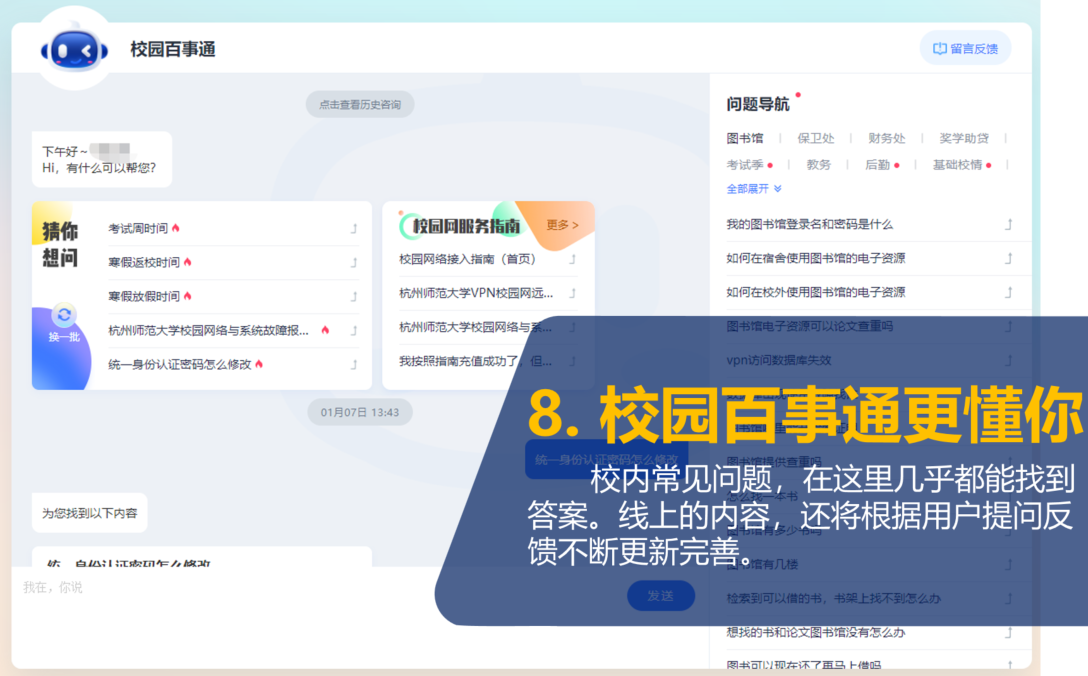Select 寒假返校时间 suggested question
The width and height of the screenshot is (1088, 676).
[x=144, y=262]
